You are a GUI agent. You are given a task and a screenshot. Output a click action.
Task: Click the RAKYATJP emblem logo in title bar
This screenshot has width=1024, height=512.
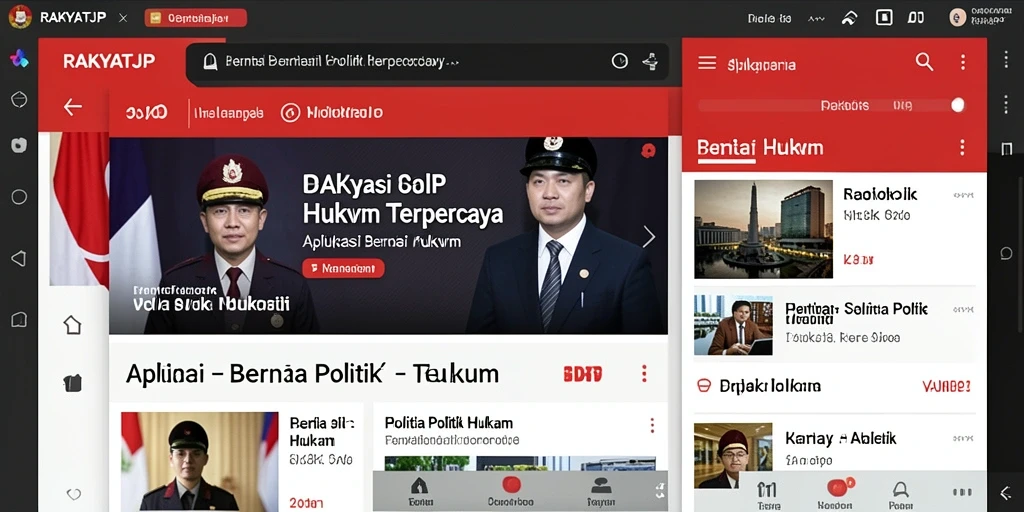click(x=20, y=17)
